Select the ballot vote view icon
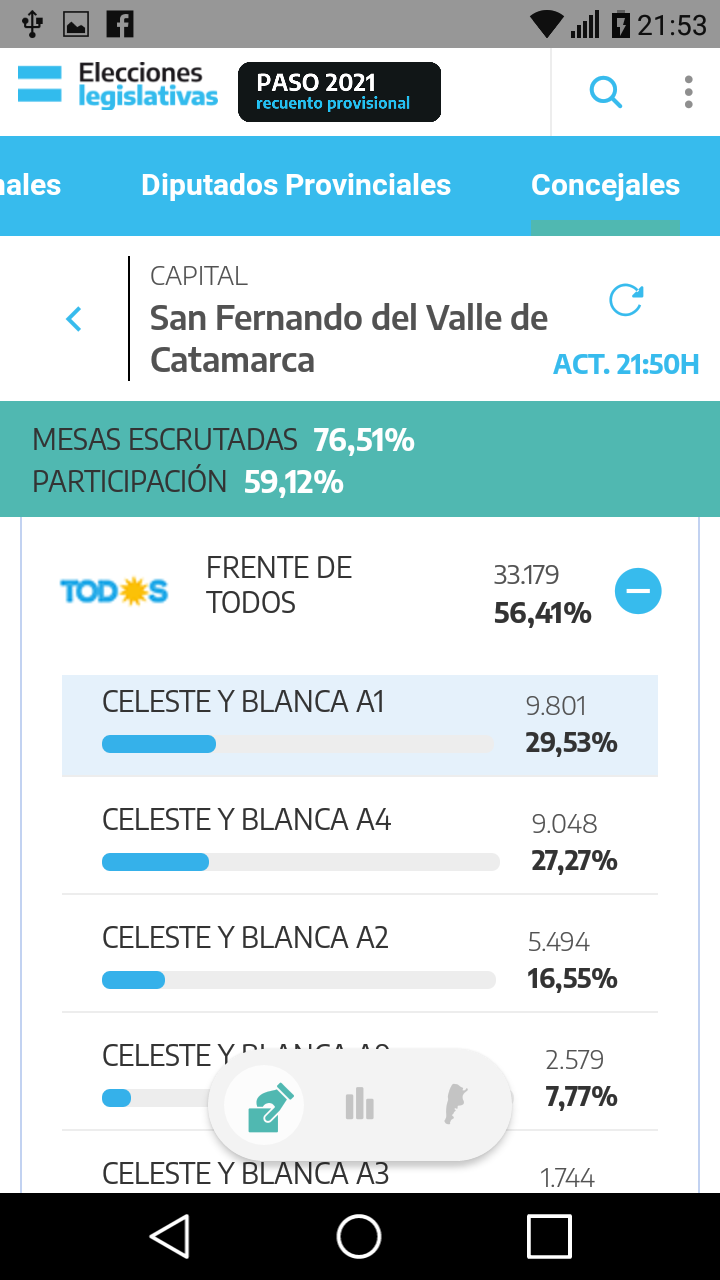 270,1105
